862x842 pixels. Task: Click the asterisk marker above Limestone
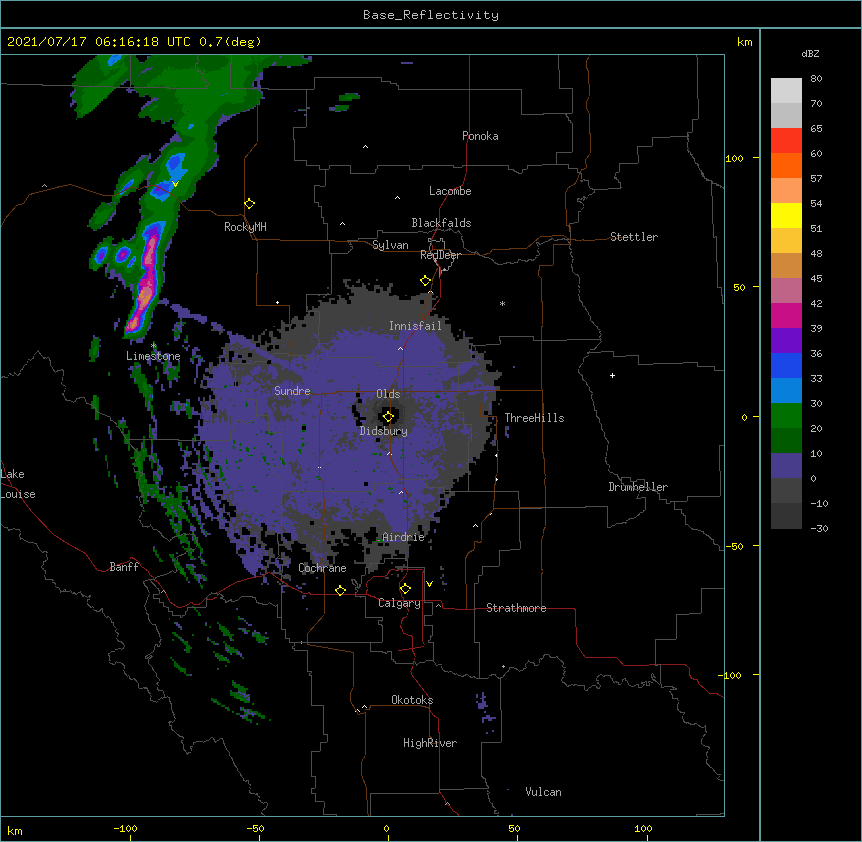click(153, 346)
